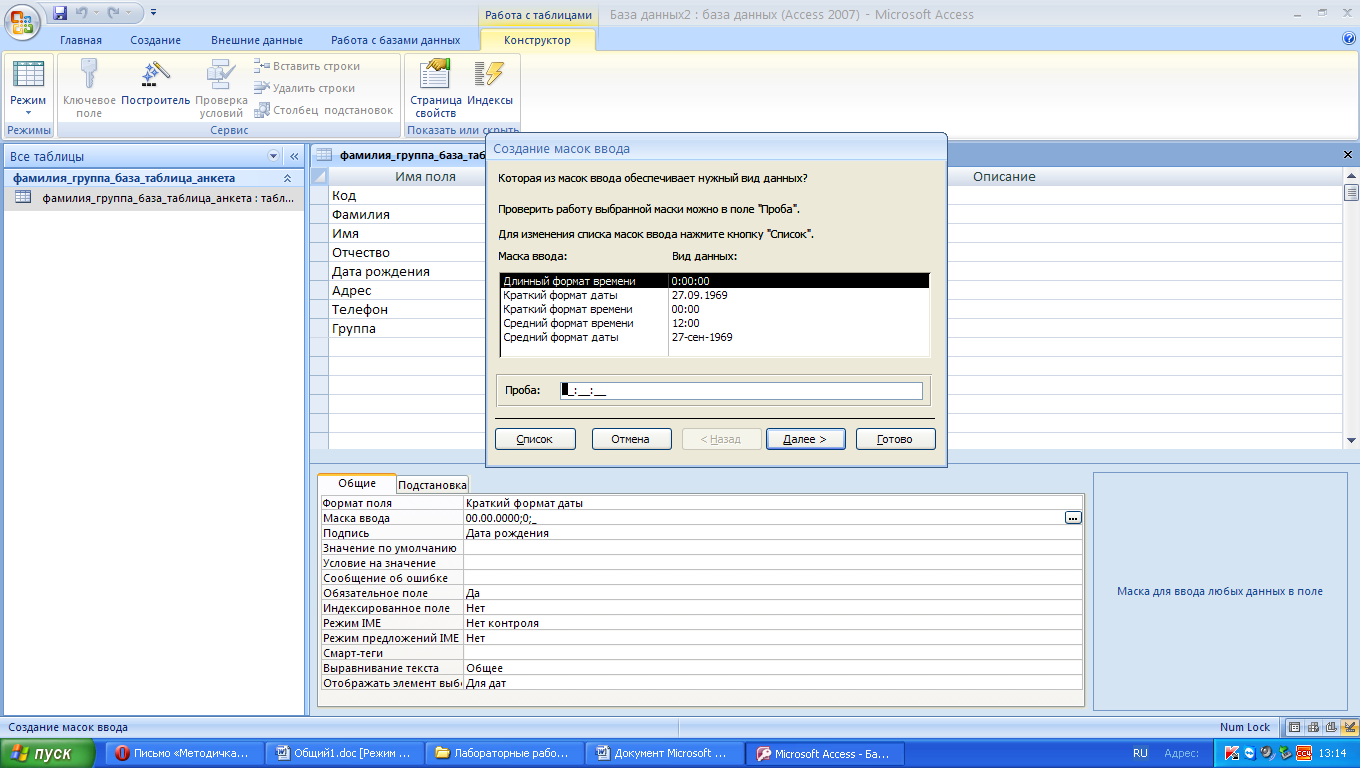
Task: Collapse the фамилия_группа_база_таблица_анкета group chevrons
Action: point(288,178)
